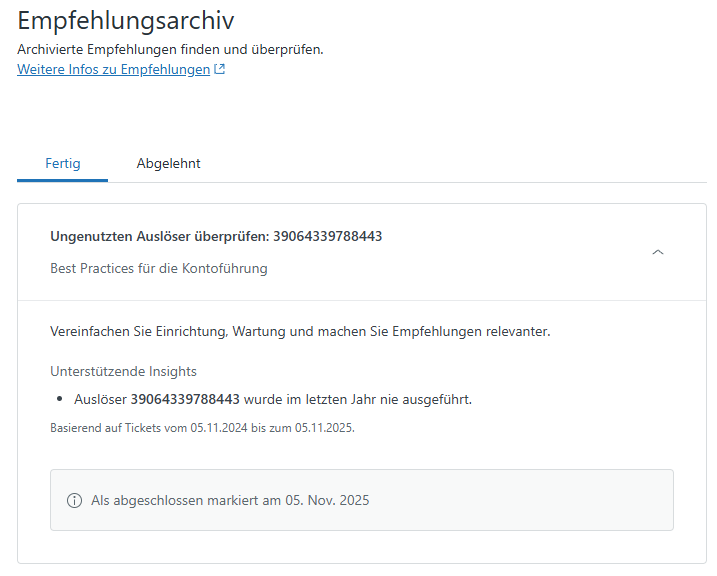This screenshot has height=576, width=717.
Task: Switch to the Abgelehnt tab
Action: coord(168,163)
